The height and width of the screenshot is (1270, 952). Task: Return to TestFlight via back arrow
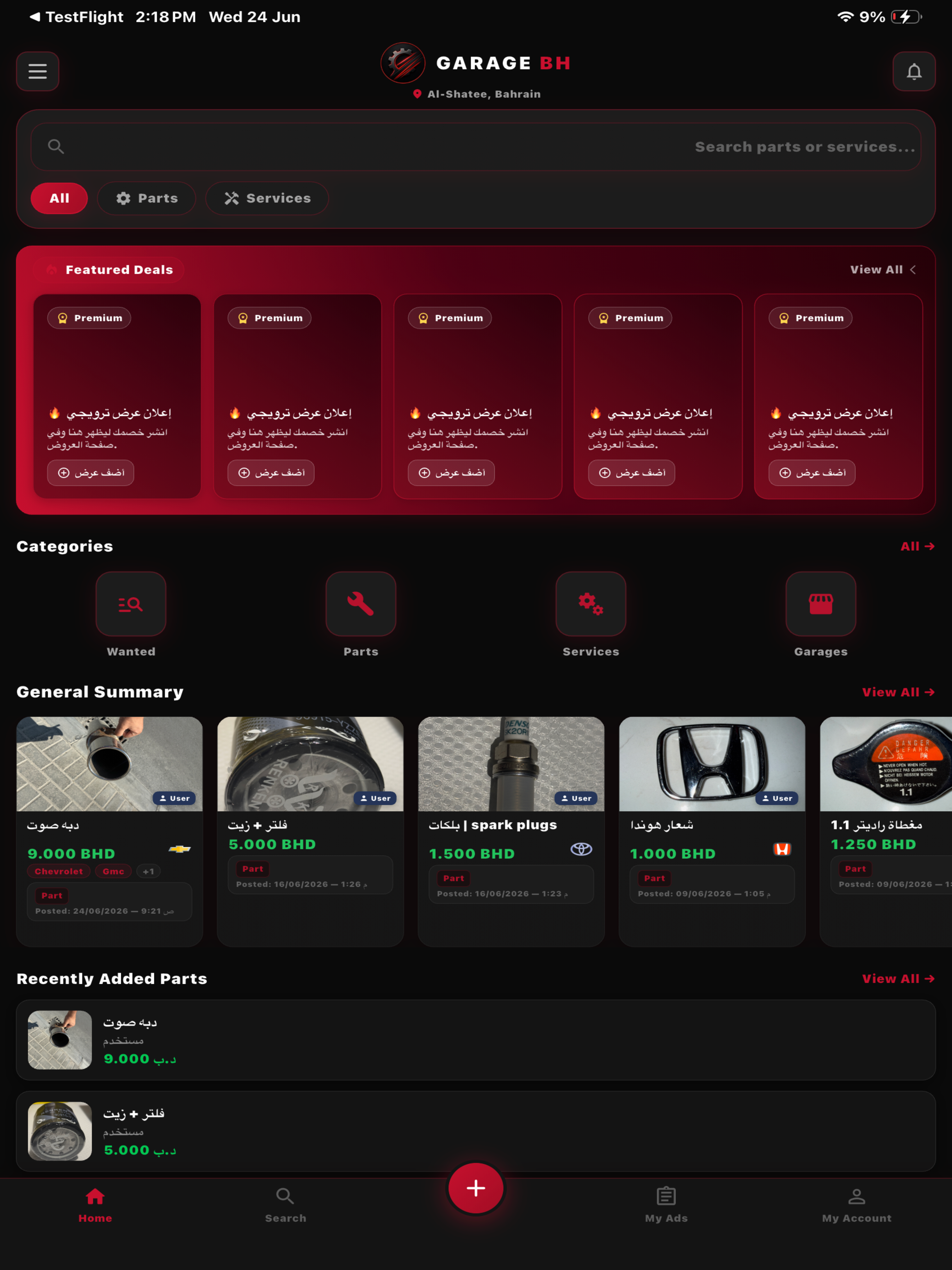pos(76,17)
